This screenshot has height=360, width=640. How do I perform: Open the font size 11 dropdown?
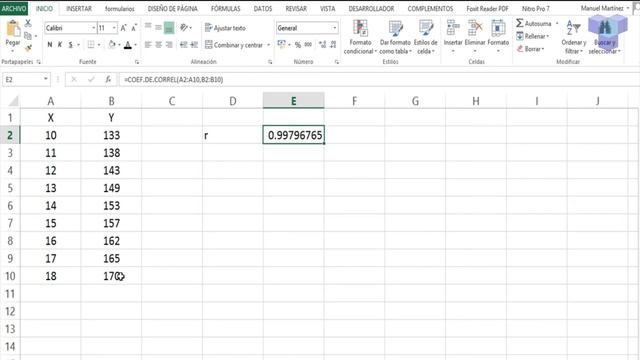pyautogui.click(x=114, y=28)
